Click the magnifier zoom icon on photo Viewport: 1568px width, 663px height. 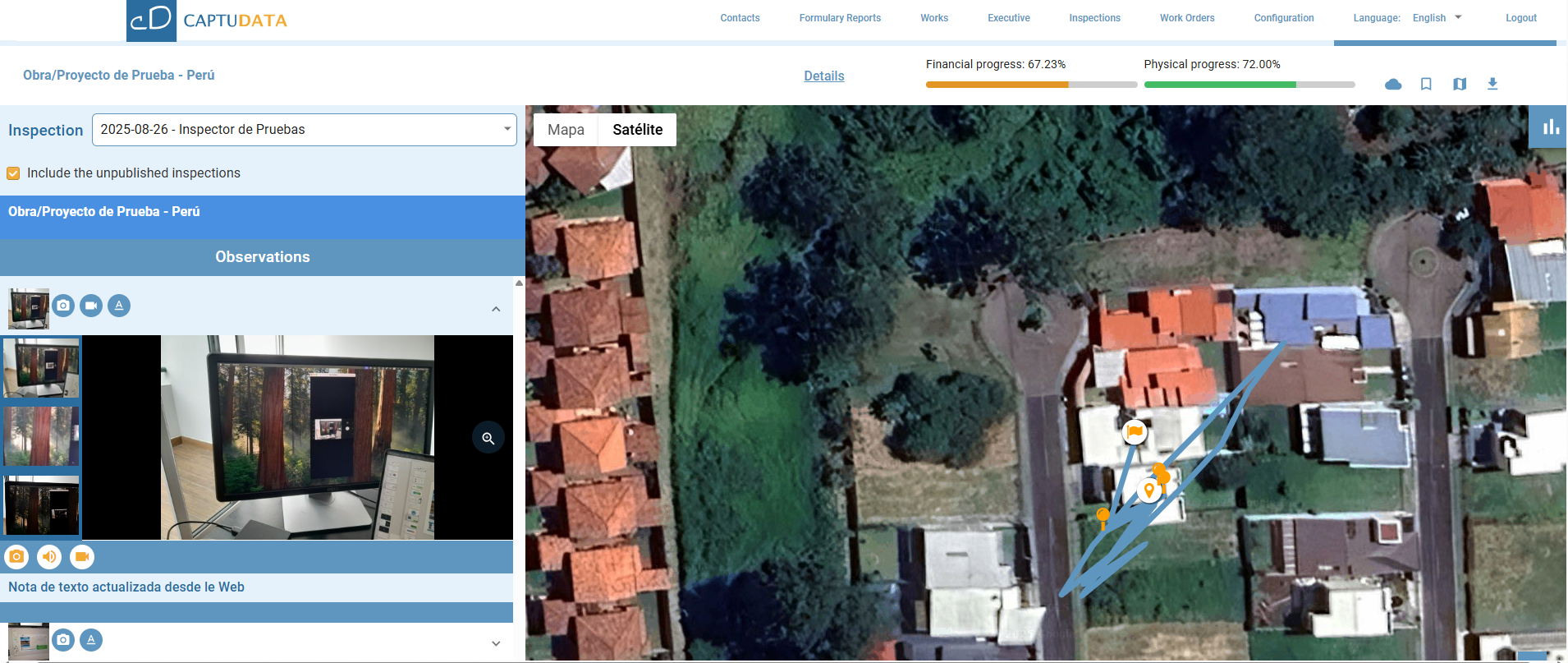coord(488,438)
